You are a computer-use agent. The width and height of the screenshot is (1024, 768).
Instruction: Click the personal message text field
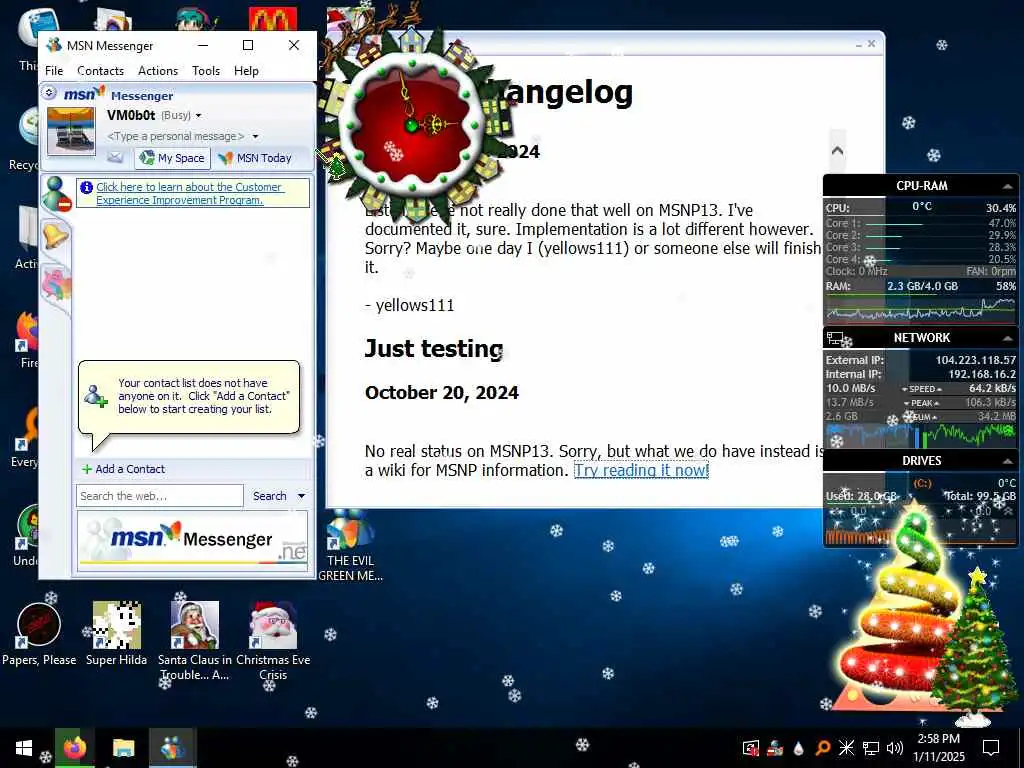pos(176,136)
